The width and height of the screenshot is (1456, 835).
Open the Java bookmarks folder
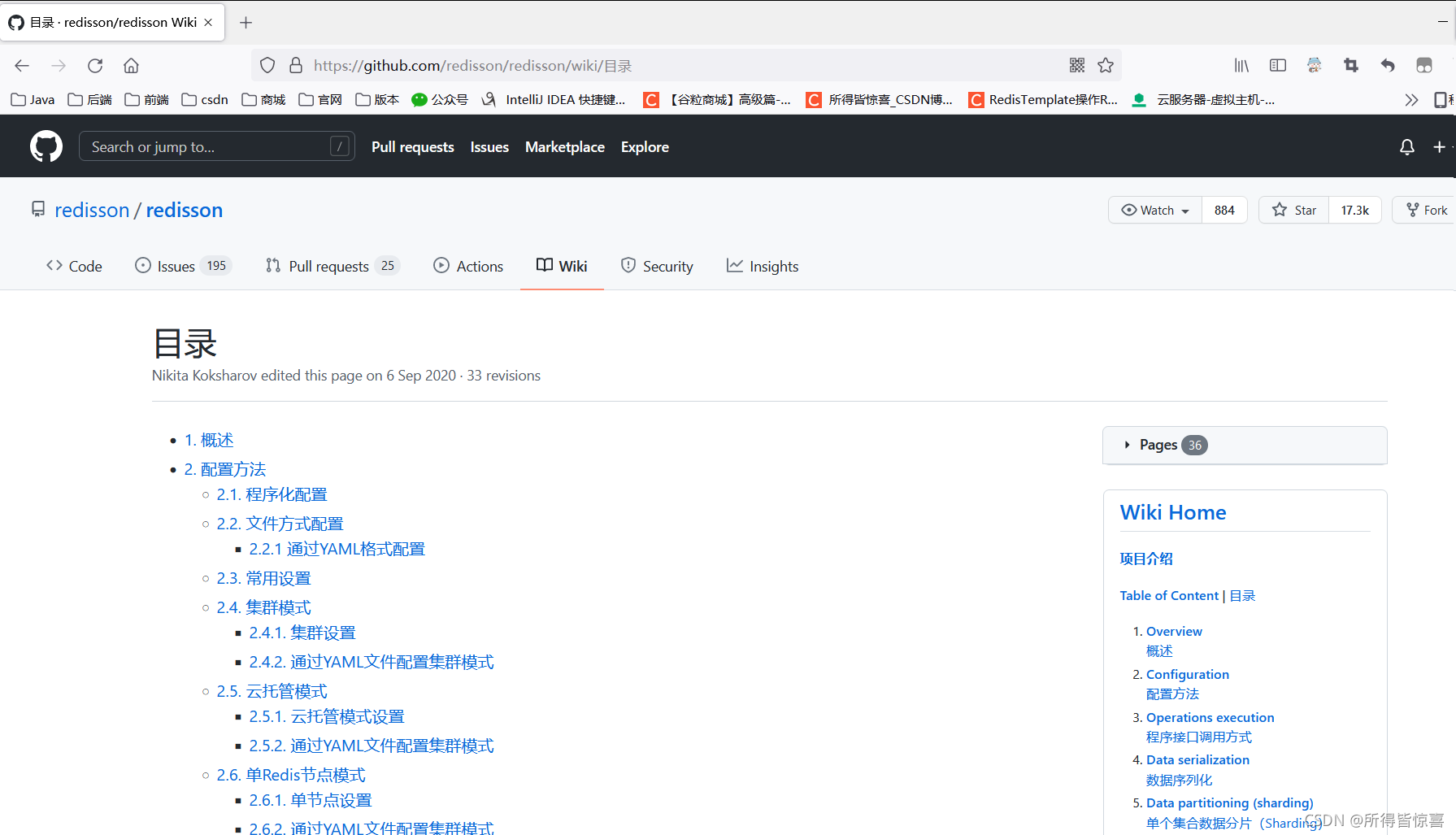[33, 100]
